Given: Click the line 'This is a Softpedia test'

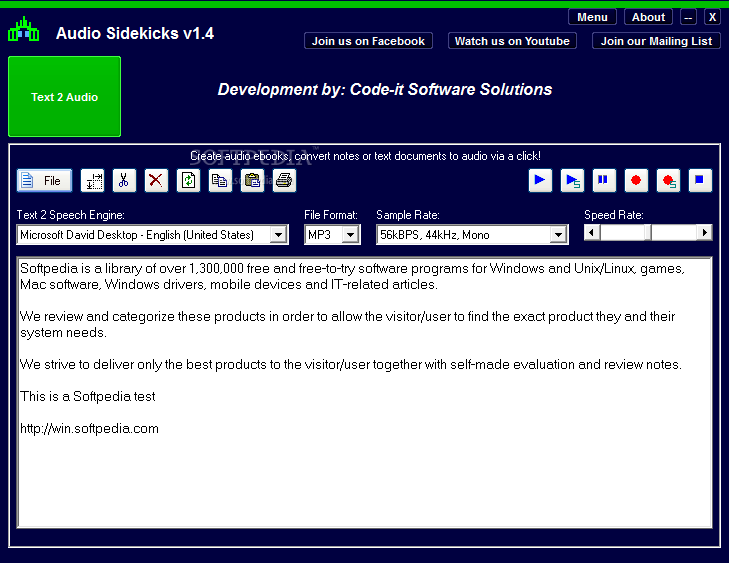Looking at the screenshot, I should (87, 397).
